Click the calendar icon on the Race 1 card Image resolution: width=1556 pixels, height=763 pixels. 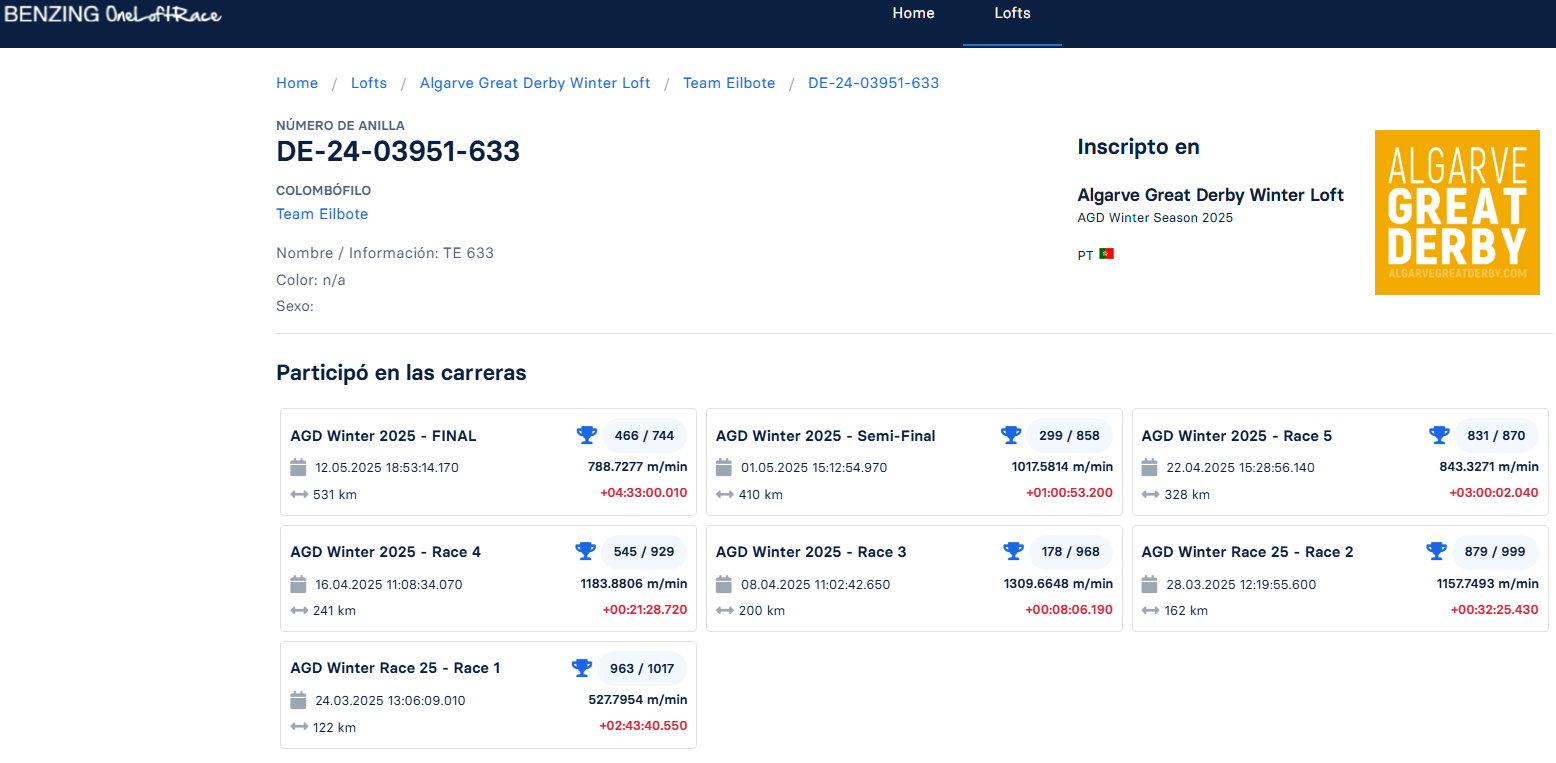coord(298,700)
